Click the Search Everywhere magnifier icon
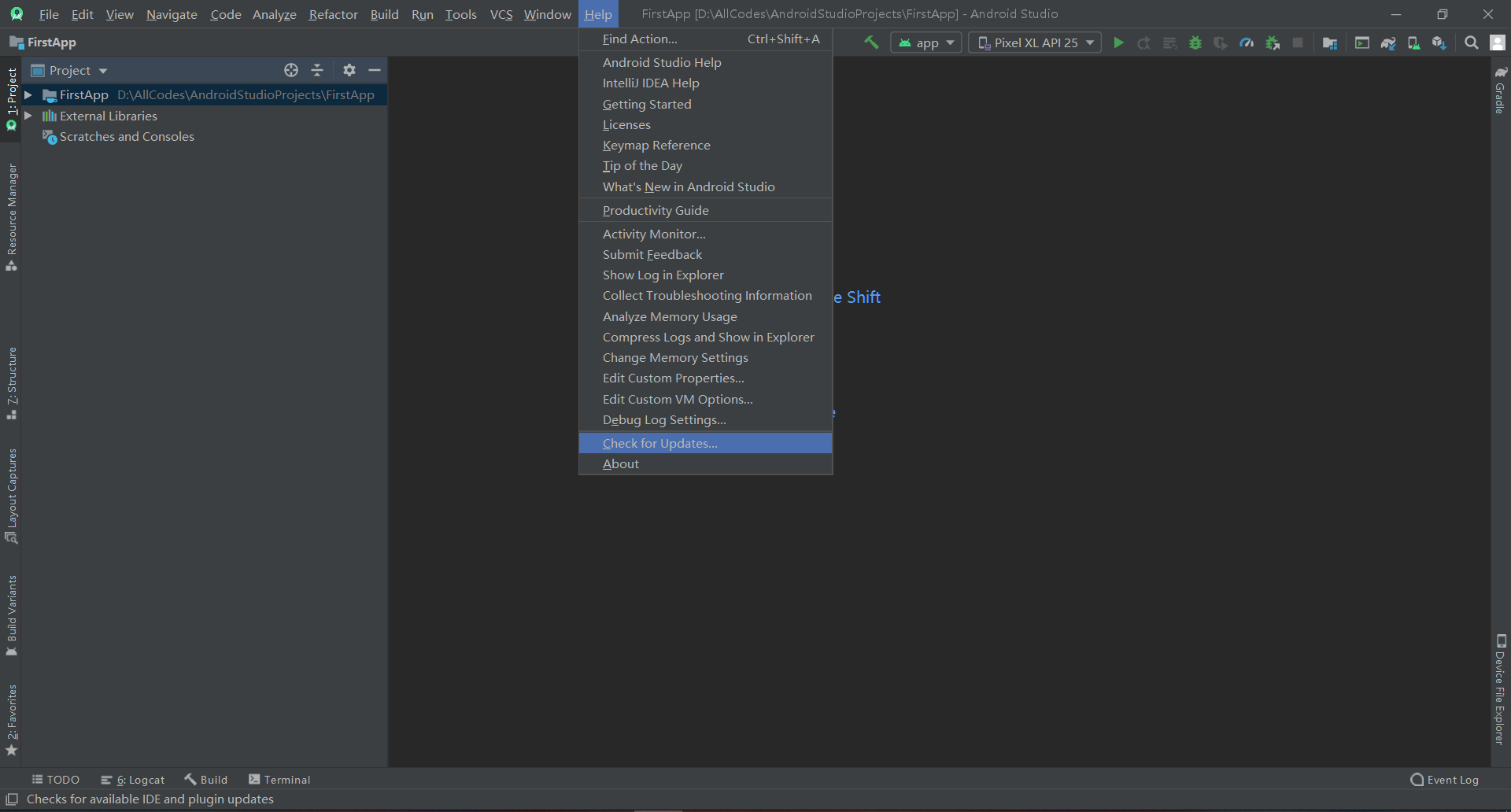 point(1472,42)
